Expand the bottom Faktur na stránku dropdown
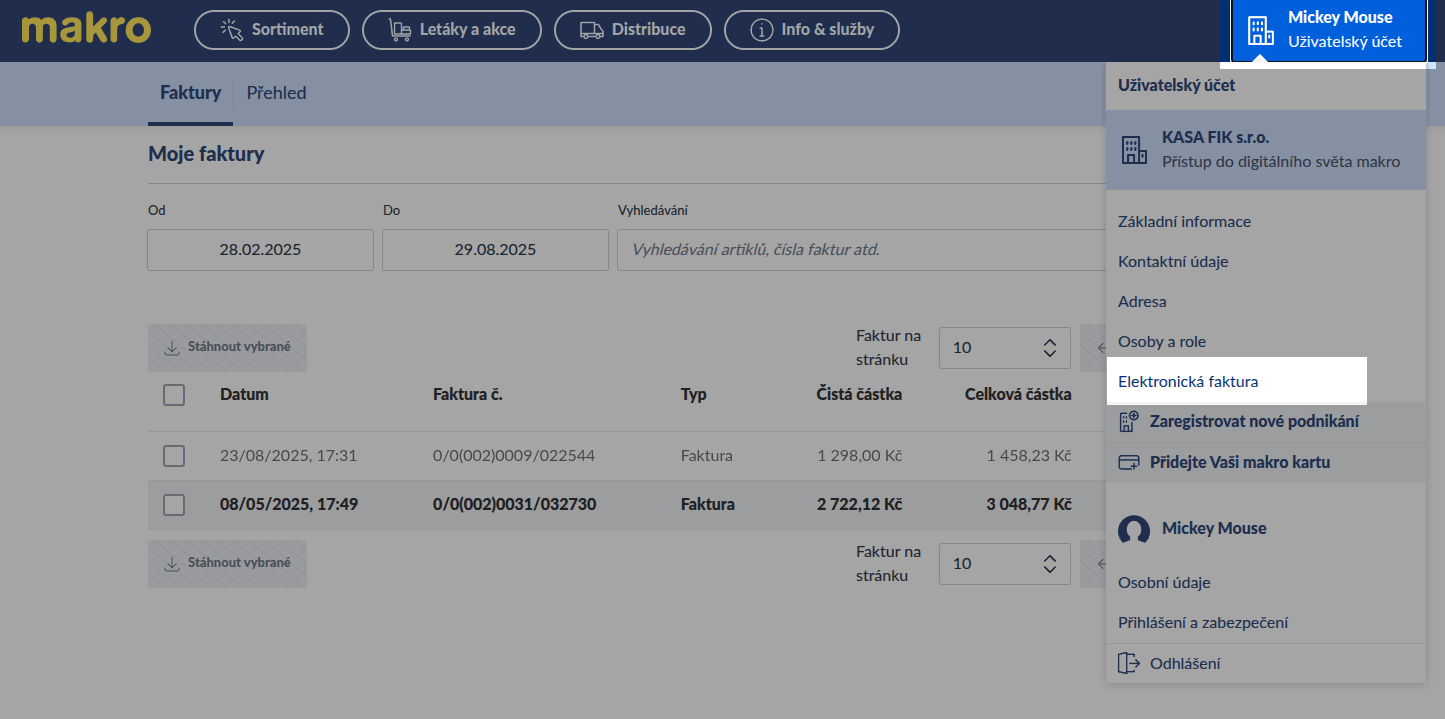 1004,564
